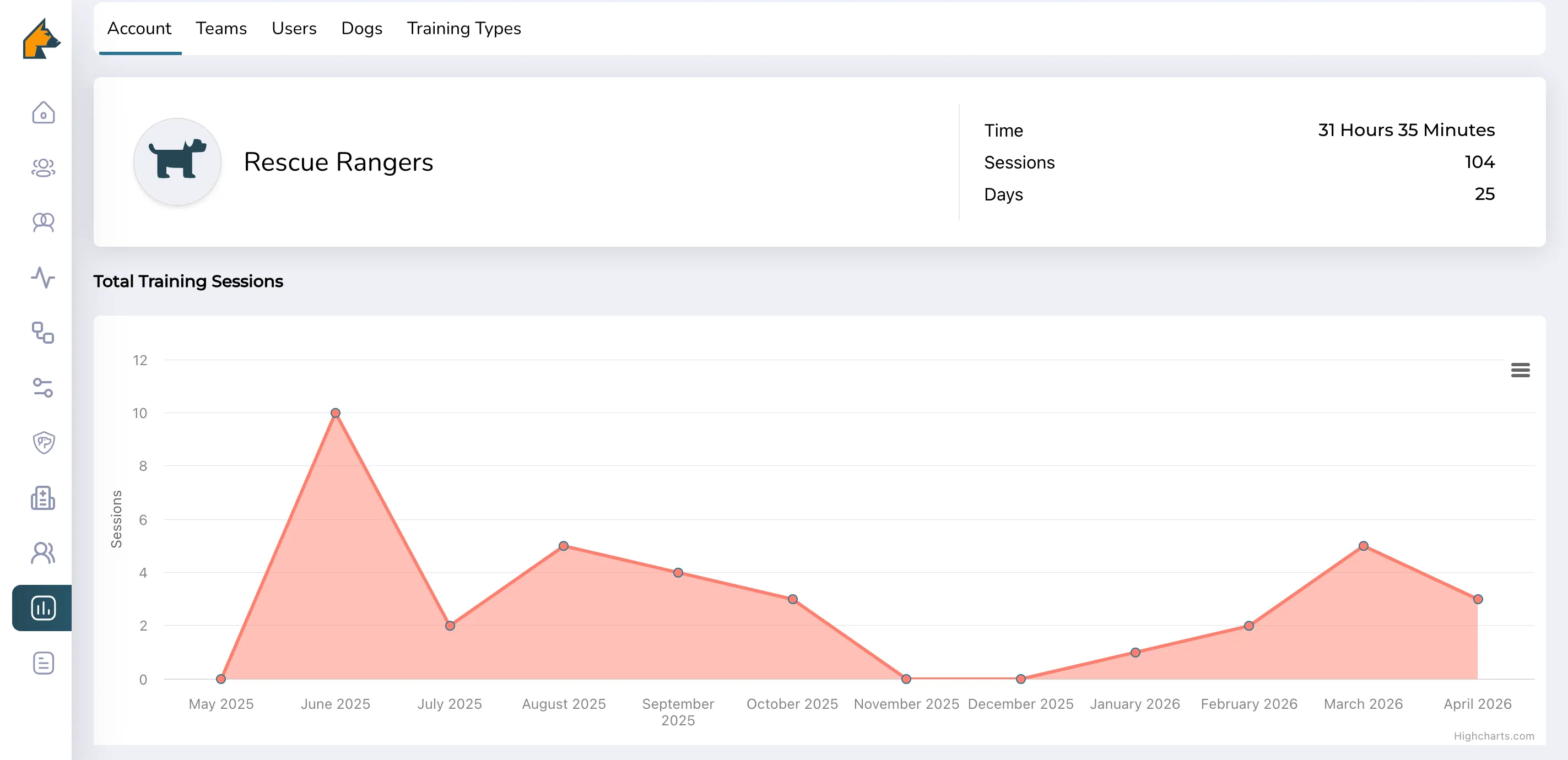Open the dog shield sidebar icon
Screen dimensions: 1568x760
click(43, 442)
